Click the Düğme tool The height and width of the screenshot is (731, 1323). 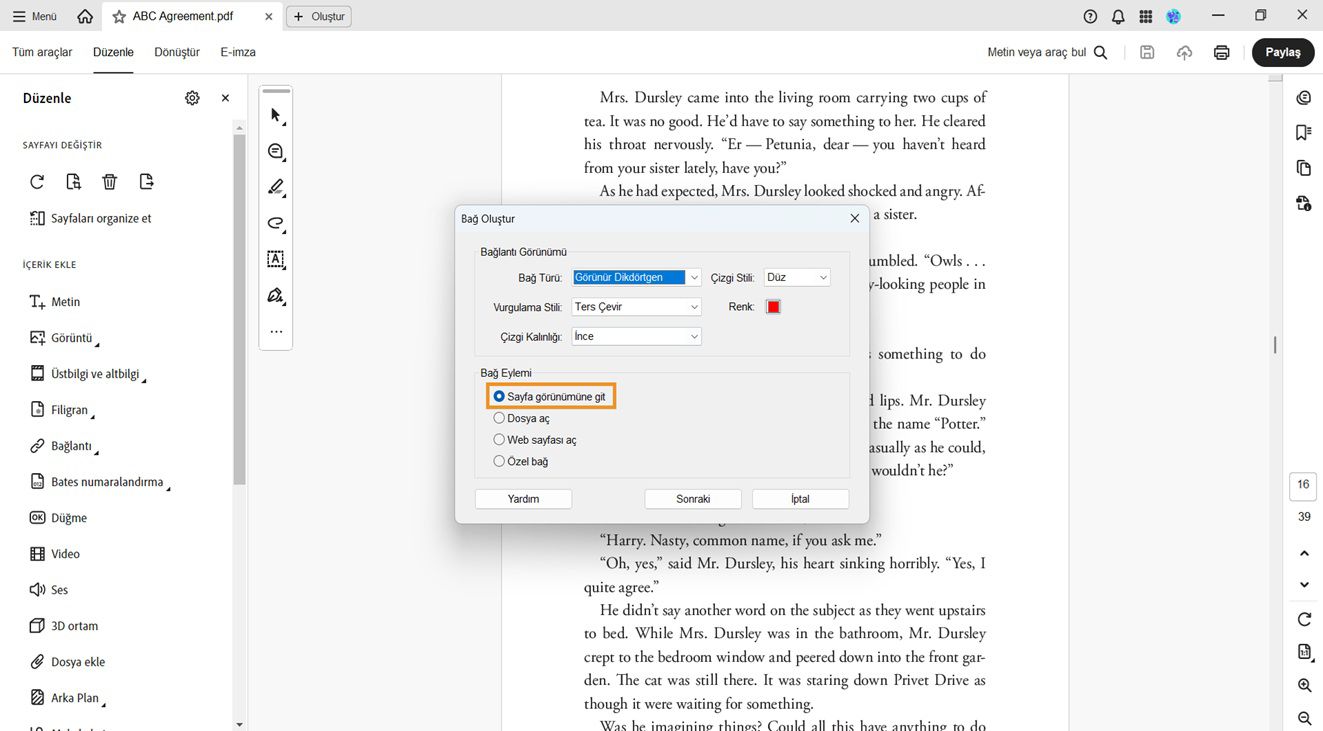tap(58, 518)
